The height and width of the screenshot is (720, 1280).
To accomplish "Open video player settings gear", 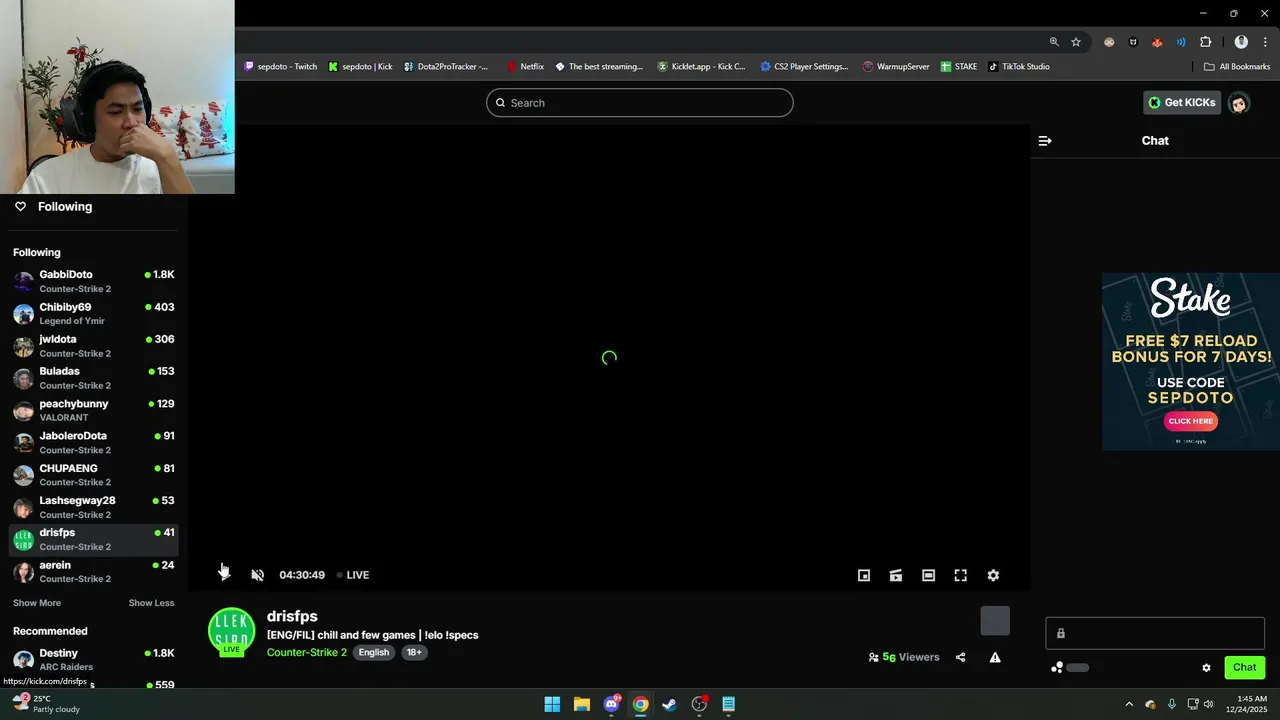I will tap(993, 575).
